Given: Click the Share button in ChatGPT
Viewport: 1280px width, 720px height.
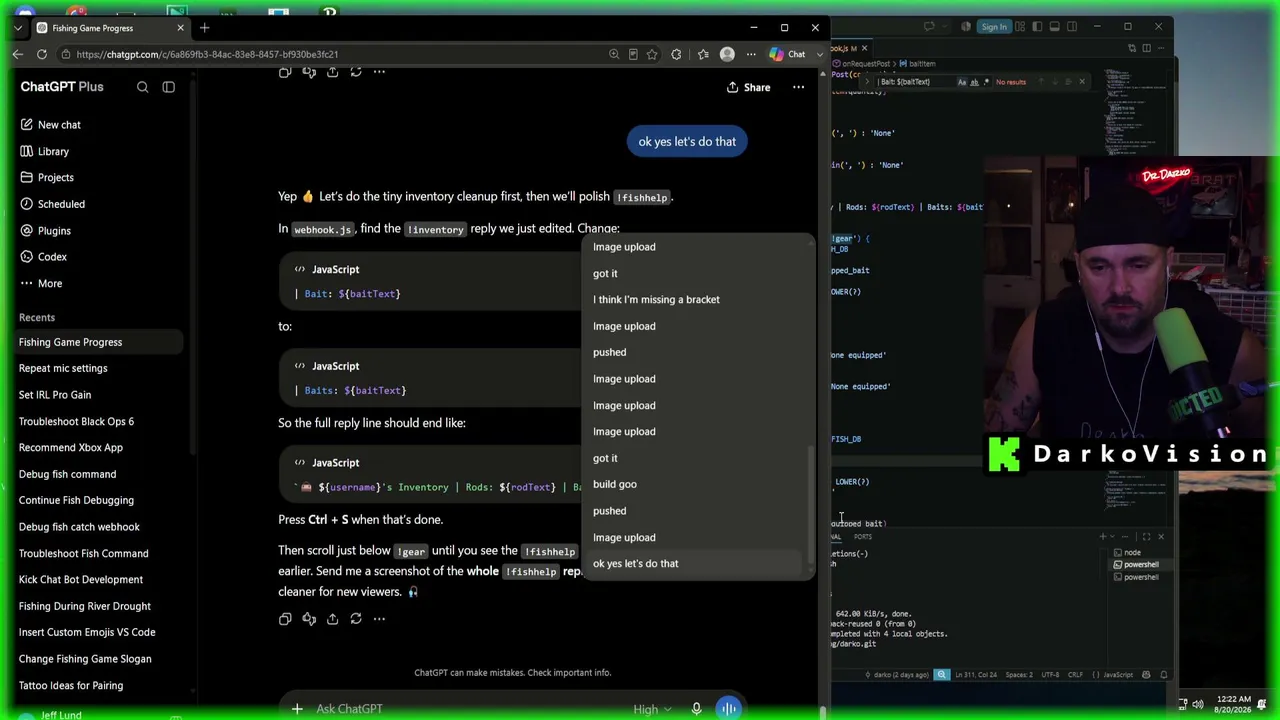Looking at the screenshot, I should coord(748,87).
